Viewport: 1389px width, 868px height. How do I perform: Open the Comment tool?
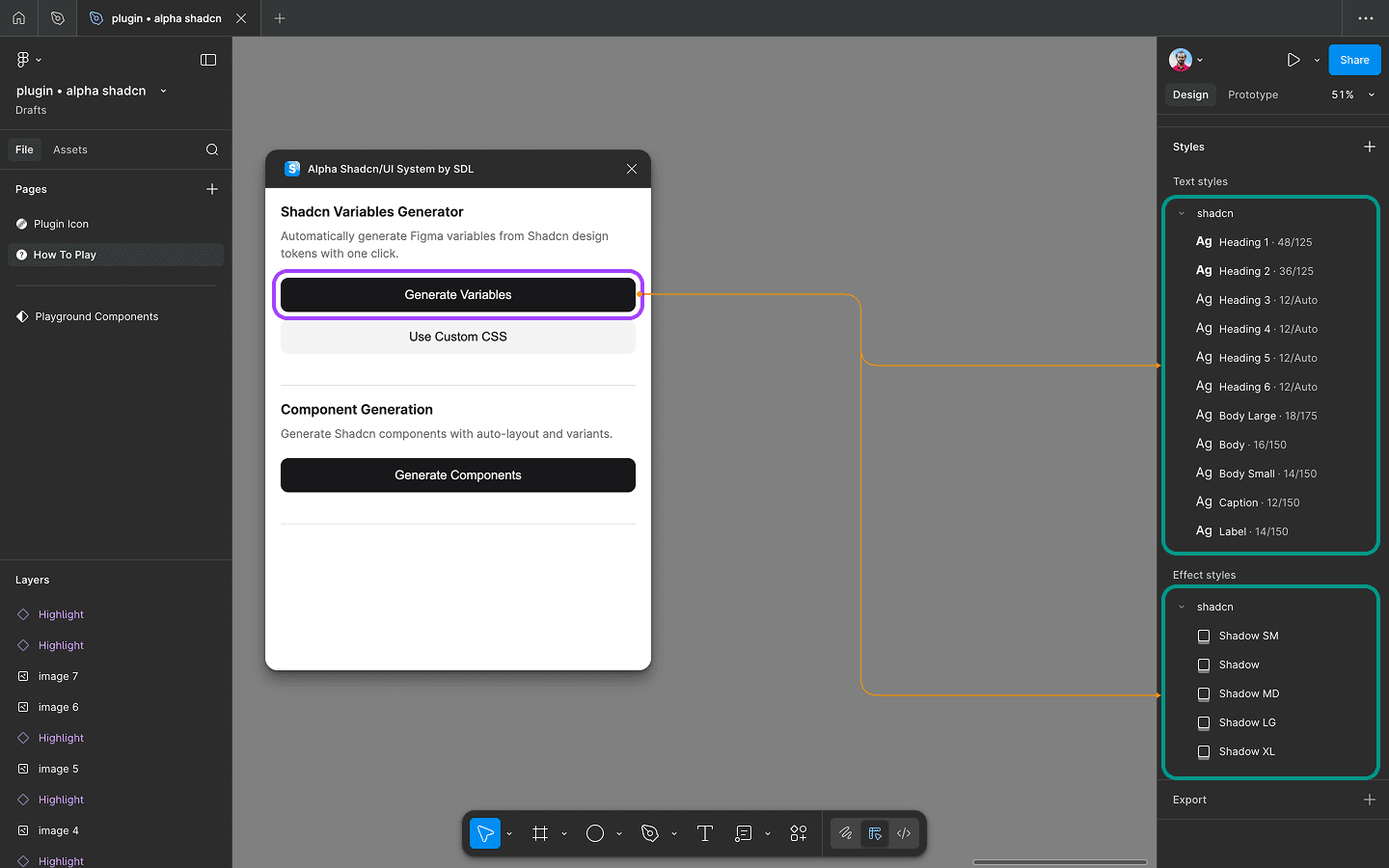[x=745, y=833]
